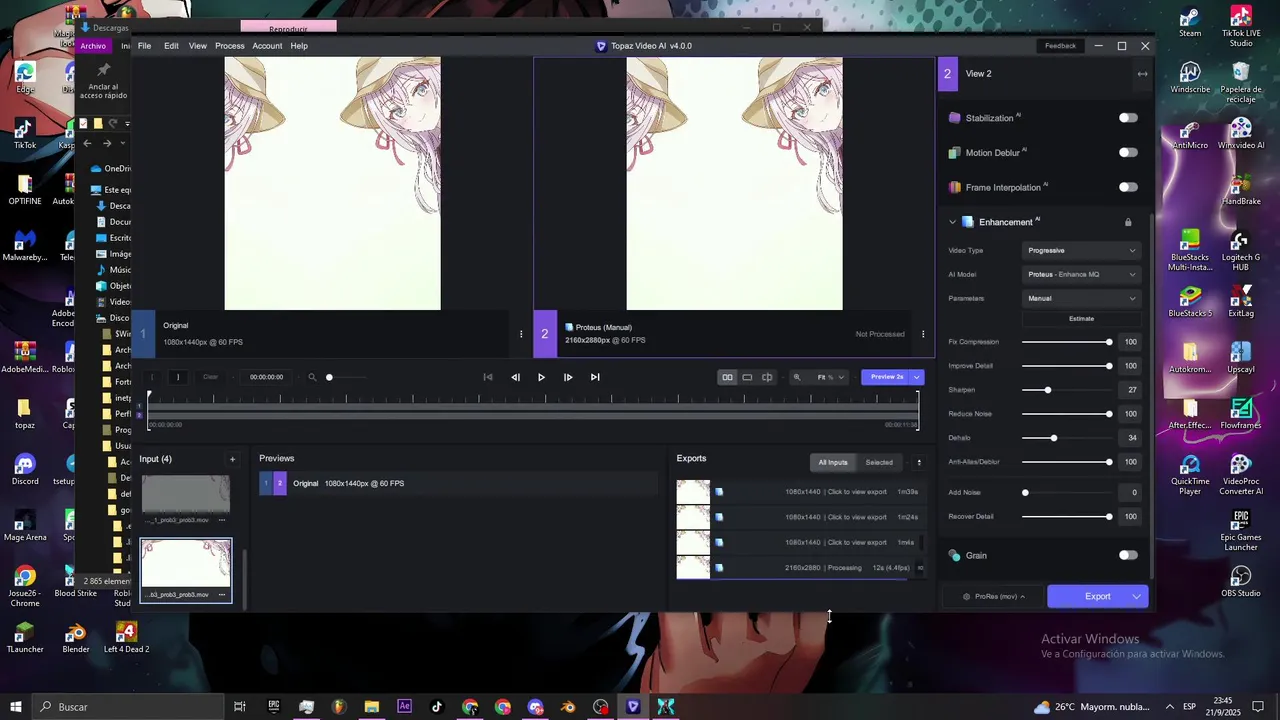Open OBS Studio desktop shortcut

tap(1241, 582)
